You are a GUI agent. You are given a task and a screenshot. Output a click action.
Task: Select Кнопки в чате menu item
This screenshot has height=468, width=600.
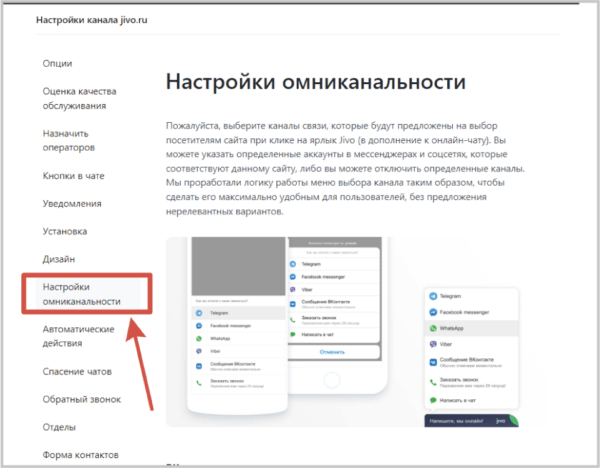coord(73,176)
